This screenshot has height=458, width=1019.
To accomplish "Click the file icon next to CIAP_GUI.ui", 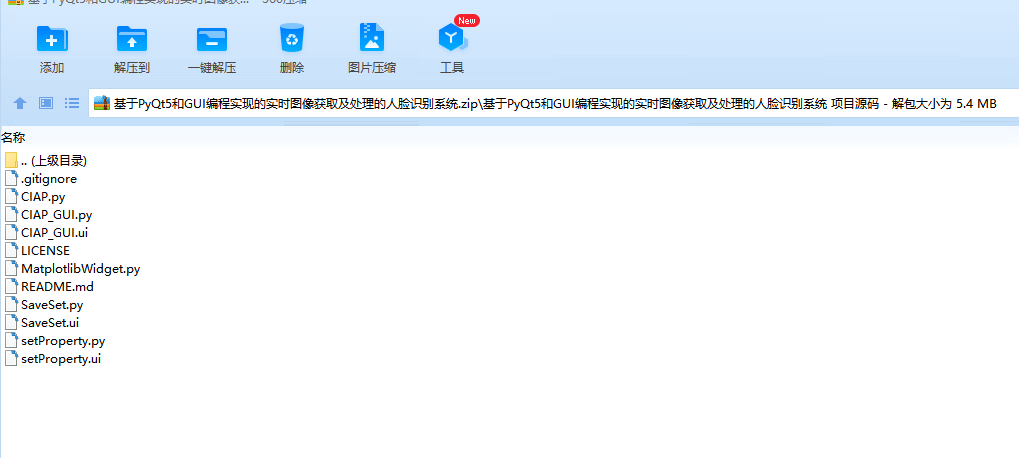I will (x=10, y=232).
